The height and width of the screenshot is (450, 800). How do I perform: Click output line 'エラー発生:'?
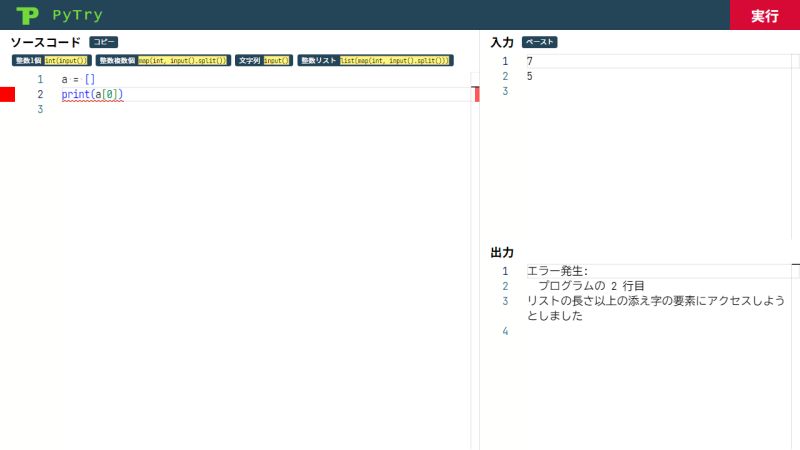coord(557,271)
